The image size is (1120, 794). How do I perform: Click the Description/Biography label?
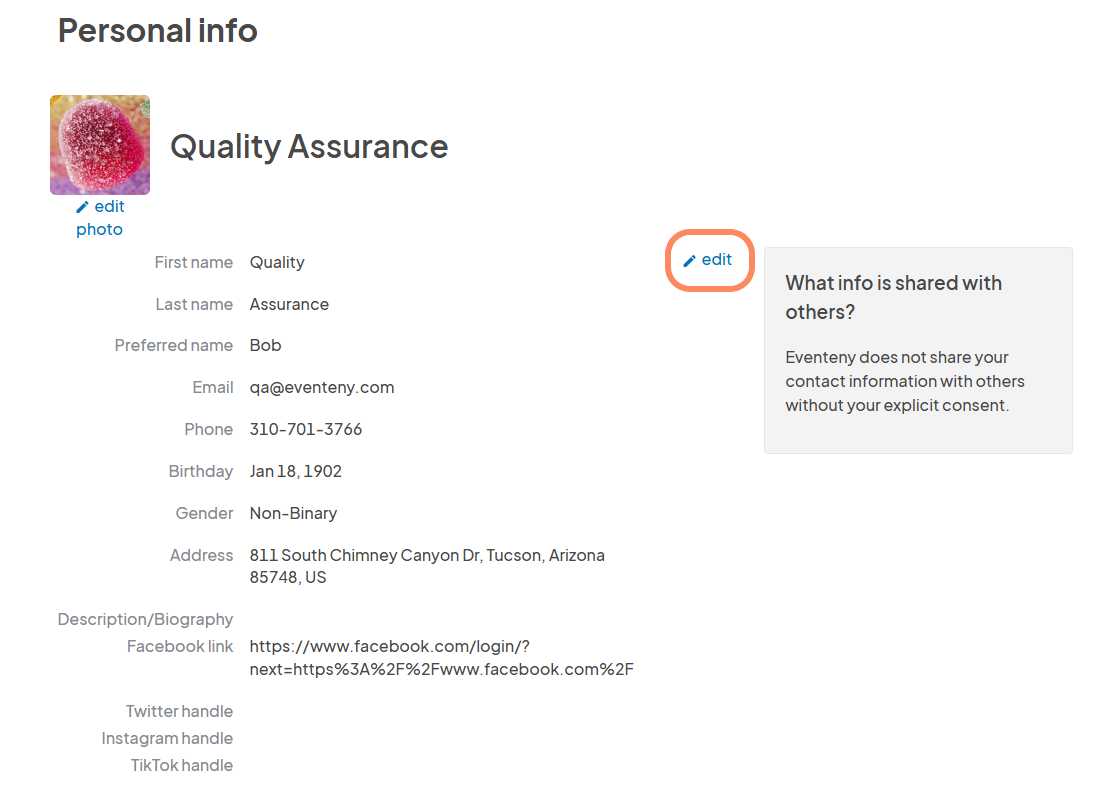tap(145, 619)
